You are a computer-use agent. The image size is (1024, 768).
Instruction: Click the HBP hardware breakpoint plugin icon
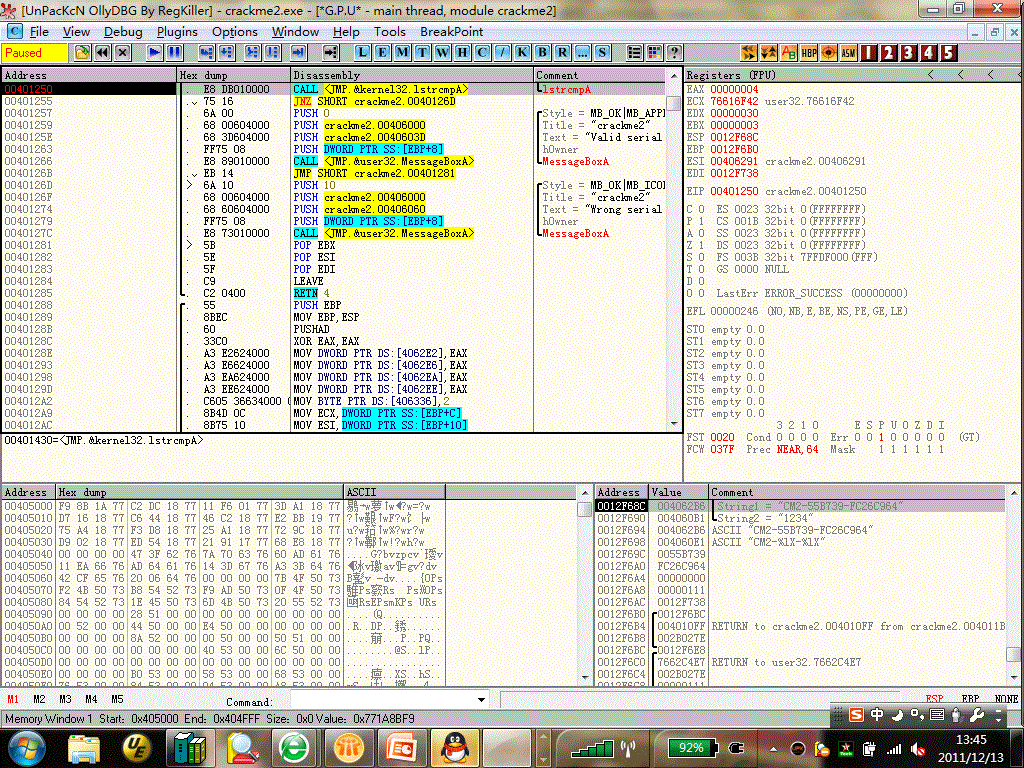(x=809, y=52)
